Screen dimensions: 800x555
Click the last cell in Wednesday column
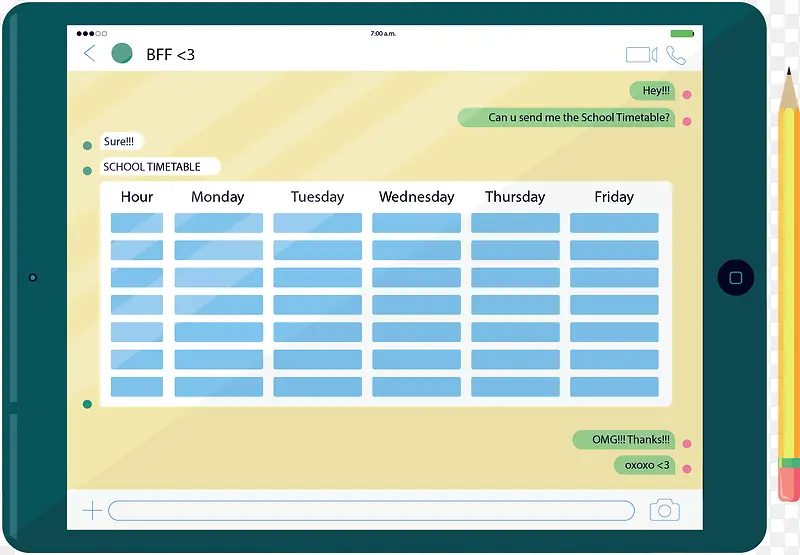416,387
